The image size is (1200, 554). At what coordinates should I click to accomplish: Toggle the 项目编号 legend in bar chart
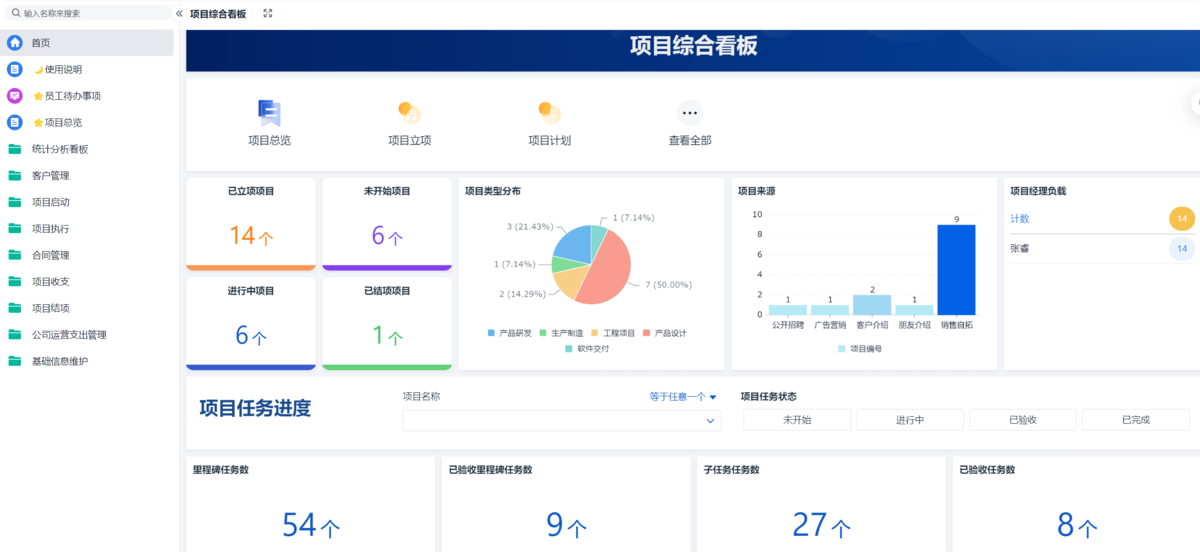point(861,349)
